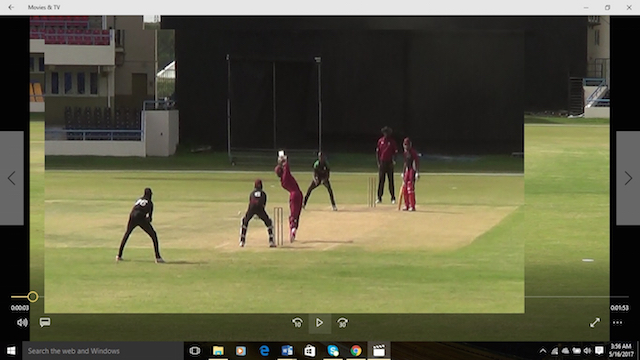Screen dimensions: 640x360
Task: Go to the next video
Action: (x=628, y=178)
